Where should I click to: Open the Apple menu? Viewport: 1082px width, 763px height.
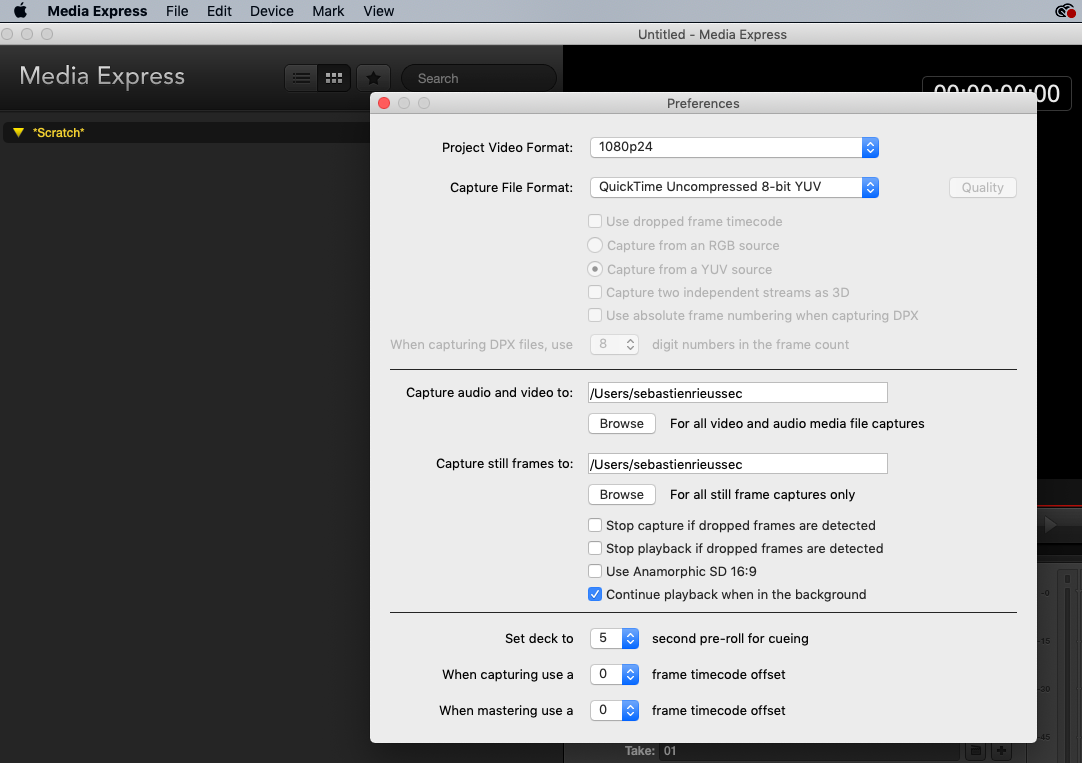click(20, 11)
